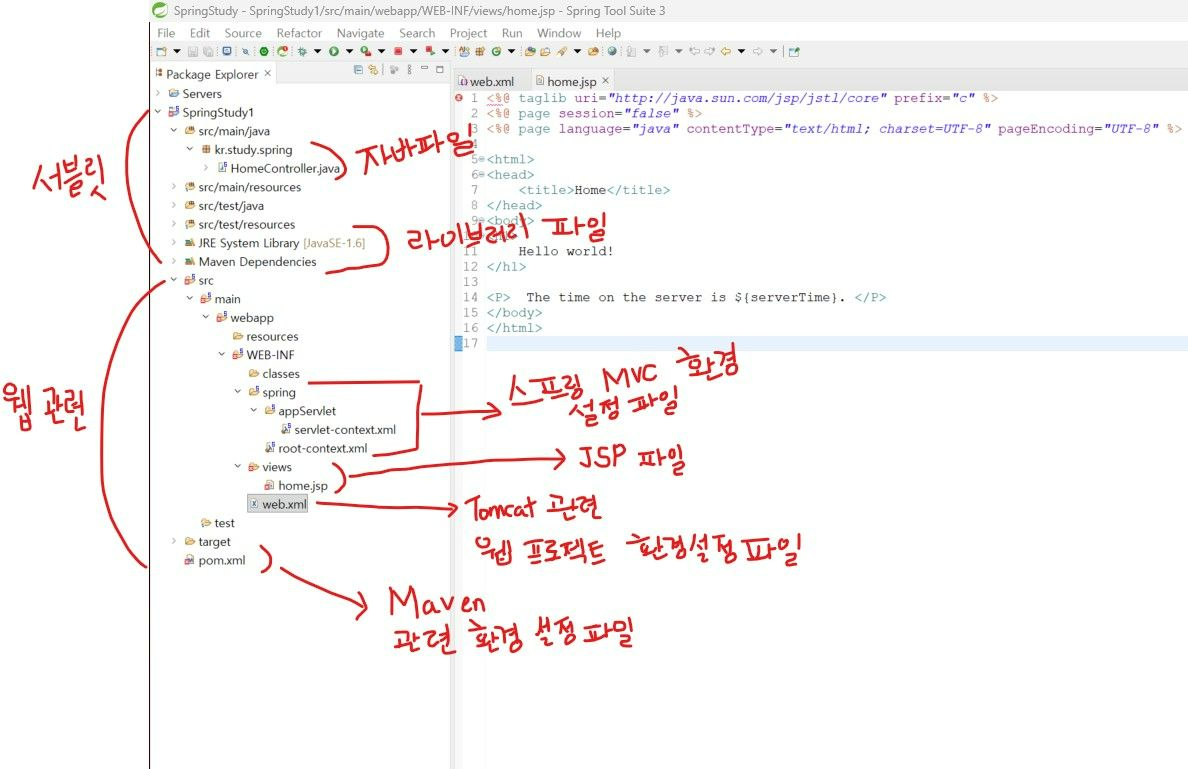Switch to the web.xml editor tab
Viewport: 1188px width, 769px height.
pos(486,81)
